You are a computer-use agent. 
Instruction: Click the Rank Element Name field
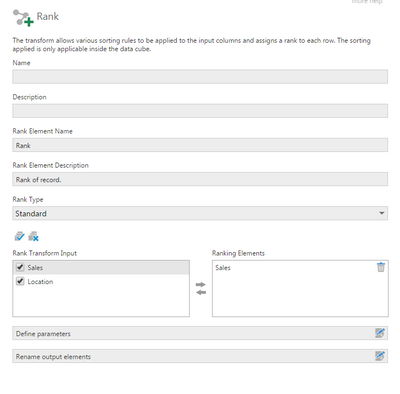pos(200,145)
